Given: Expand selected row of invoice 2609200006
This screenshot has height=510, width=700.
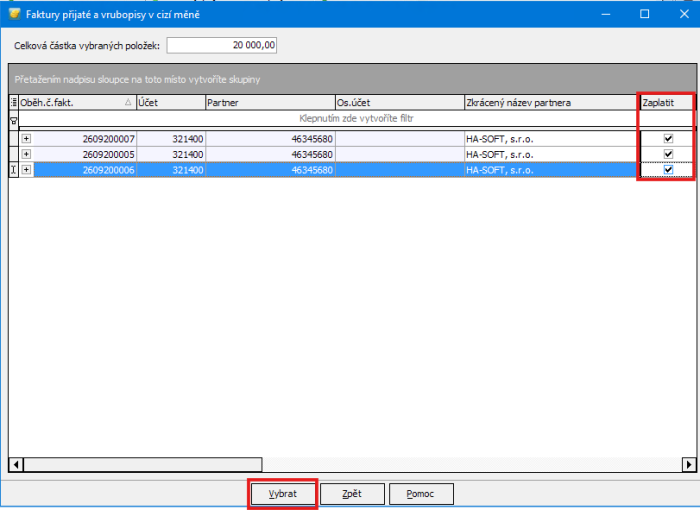Looking at the screenshot, I should tap(26, 170).
